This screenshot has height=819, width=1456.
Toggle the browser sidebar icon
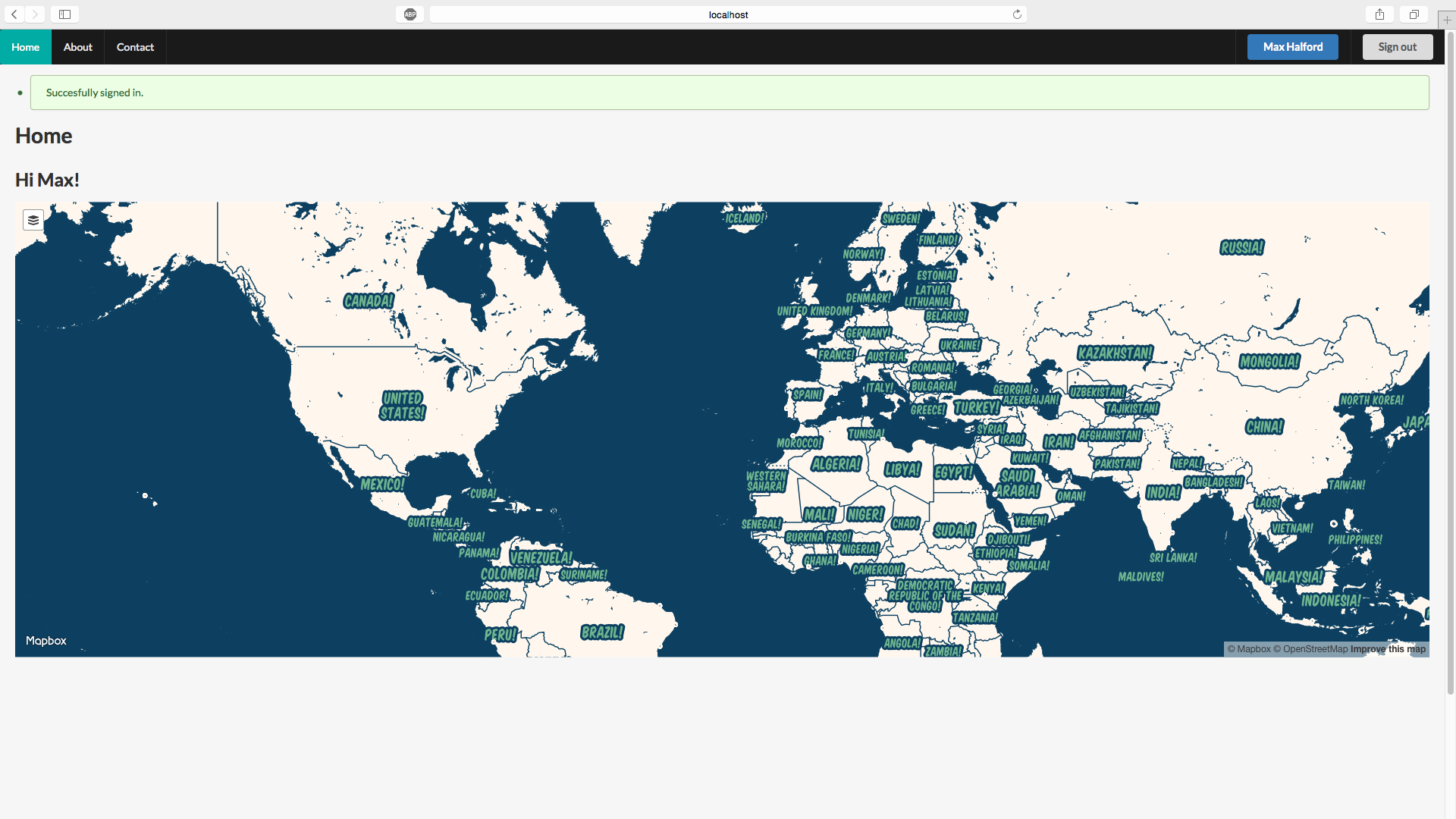tap(65, 14)
